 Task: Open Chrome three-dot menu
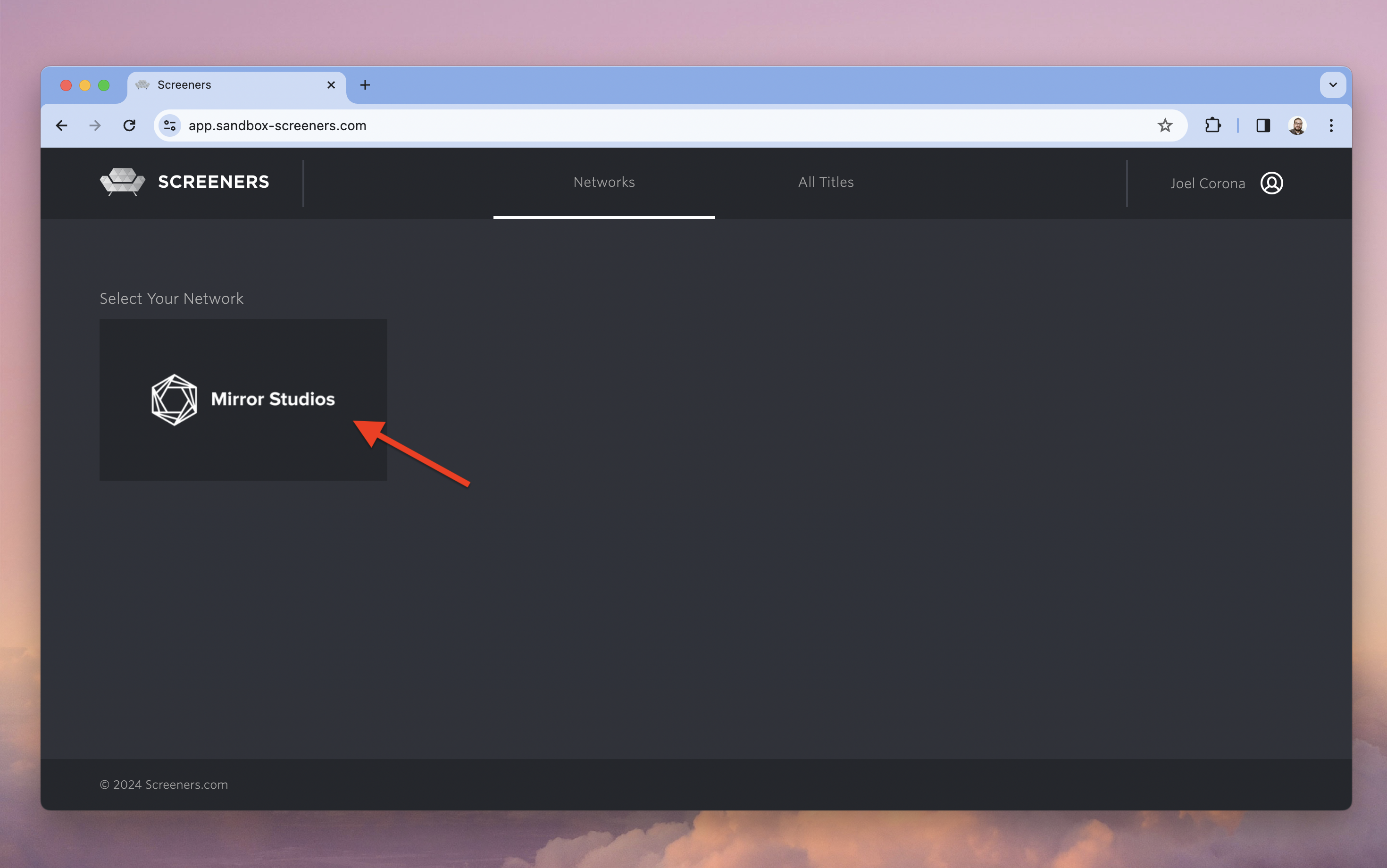coord(1331,126)
